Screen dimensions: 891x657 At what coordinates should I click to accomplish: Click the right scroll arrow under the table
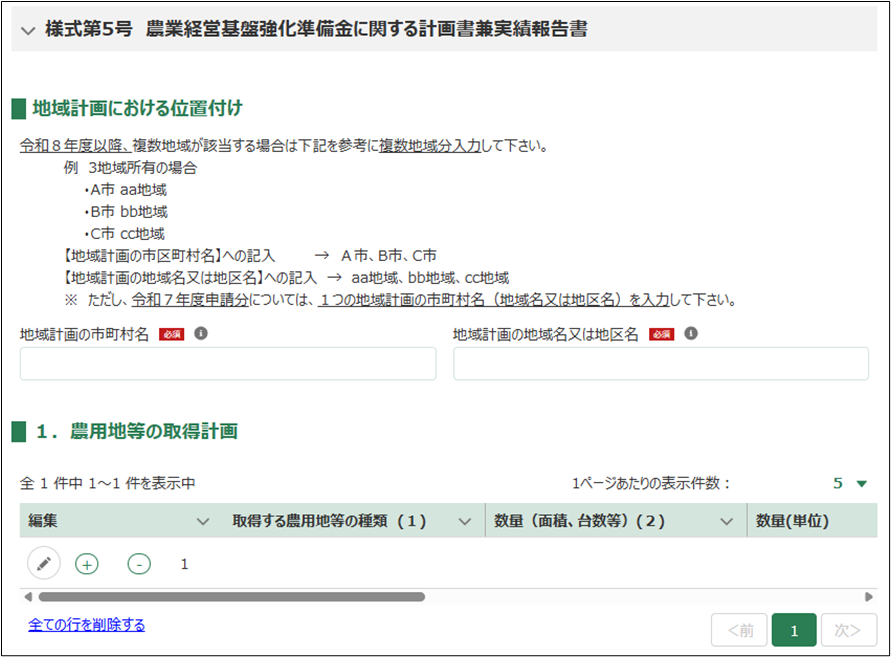(869, 597)
